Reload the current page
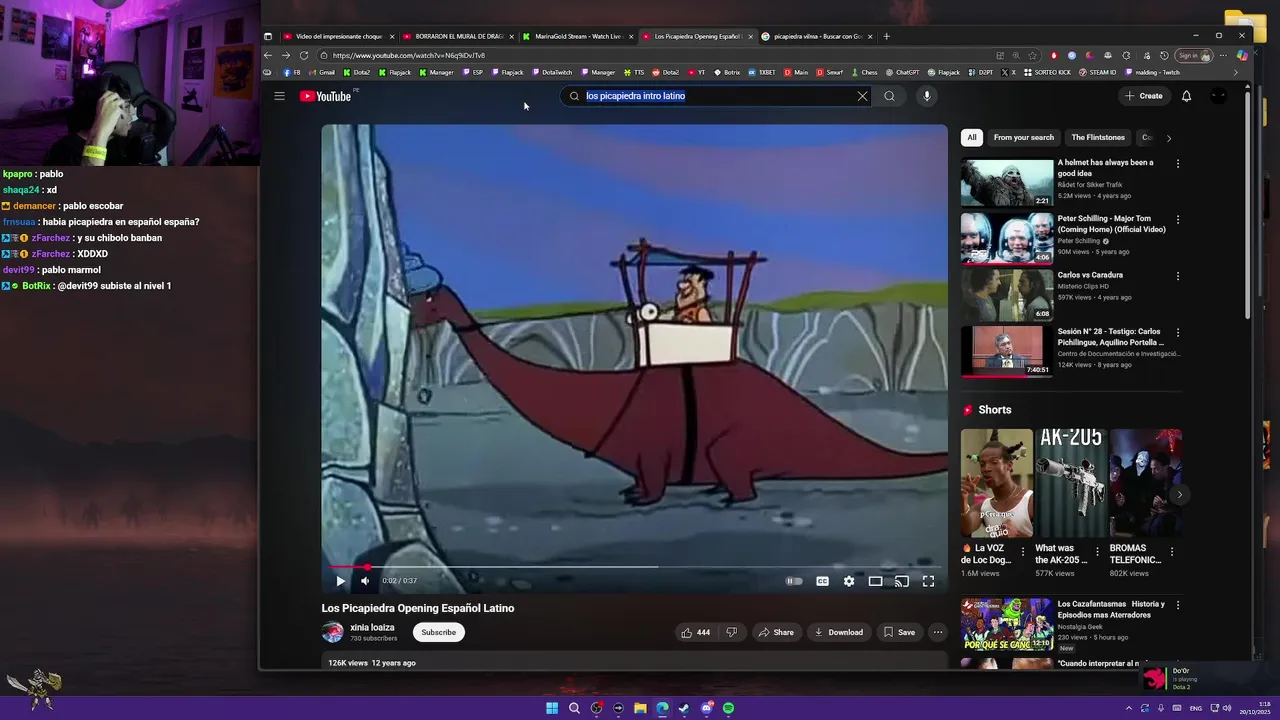This screenshot has width=1280, height=720. pyautogui.click(x=304, y=55)
